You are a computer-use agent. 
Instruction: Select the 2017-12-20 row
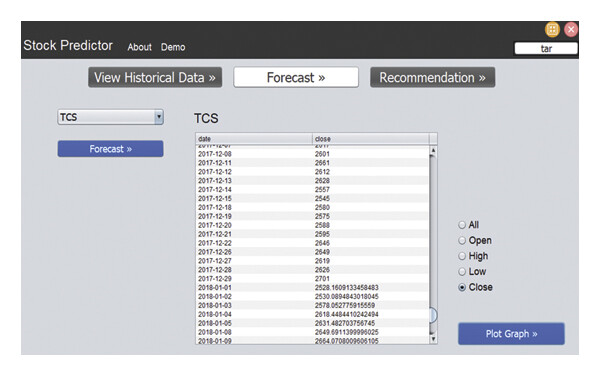click(313, 225)
